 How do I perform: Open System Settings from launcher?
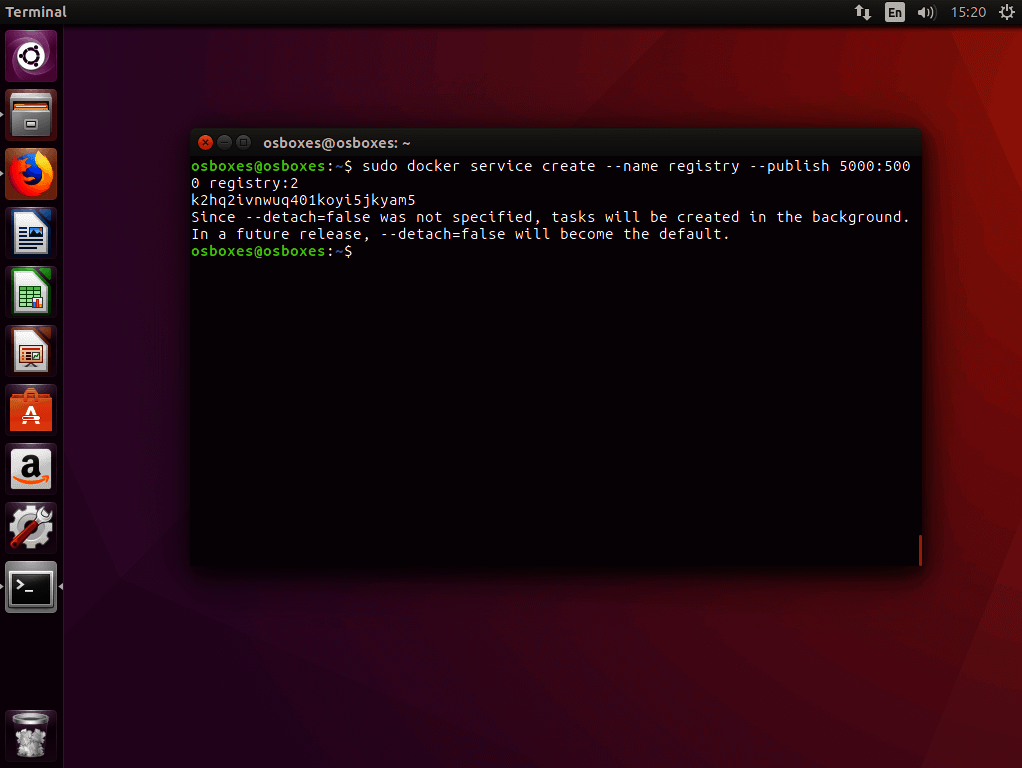click(x=32, y=528)
